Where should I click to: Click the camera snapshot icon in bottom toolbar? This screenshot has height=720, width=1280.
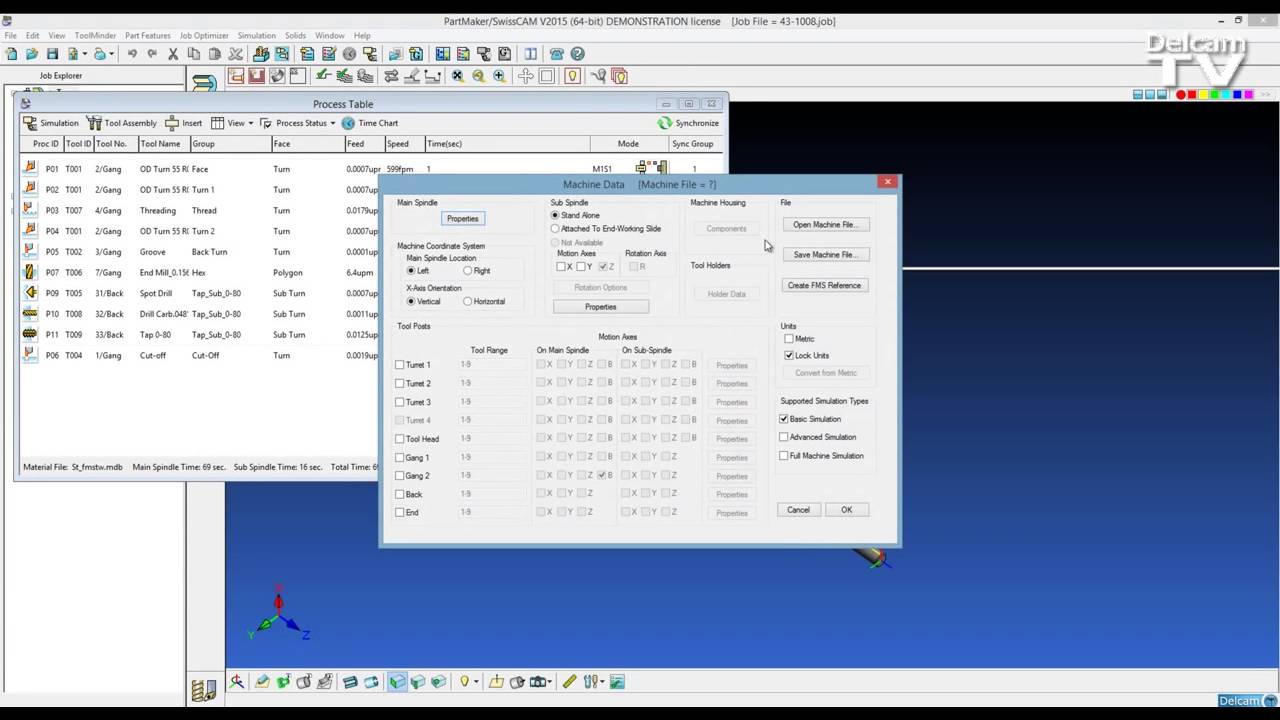tap(538, 682)
